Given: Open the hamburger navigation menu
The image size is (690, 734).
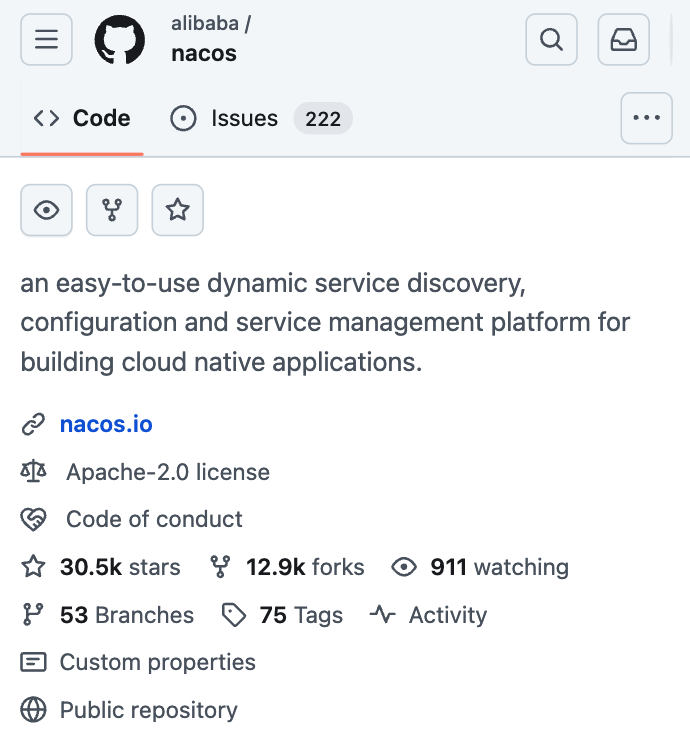Looking at the screenshot, I should [x=46, y=39].
